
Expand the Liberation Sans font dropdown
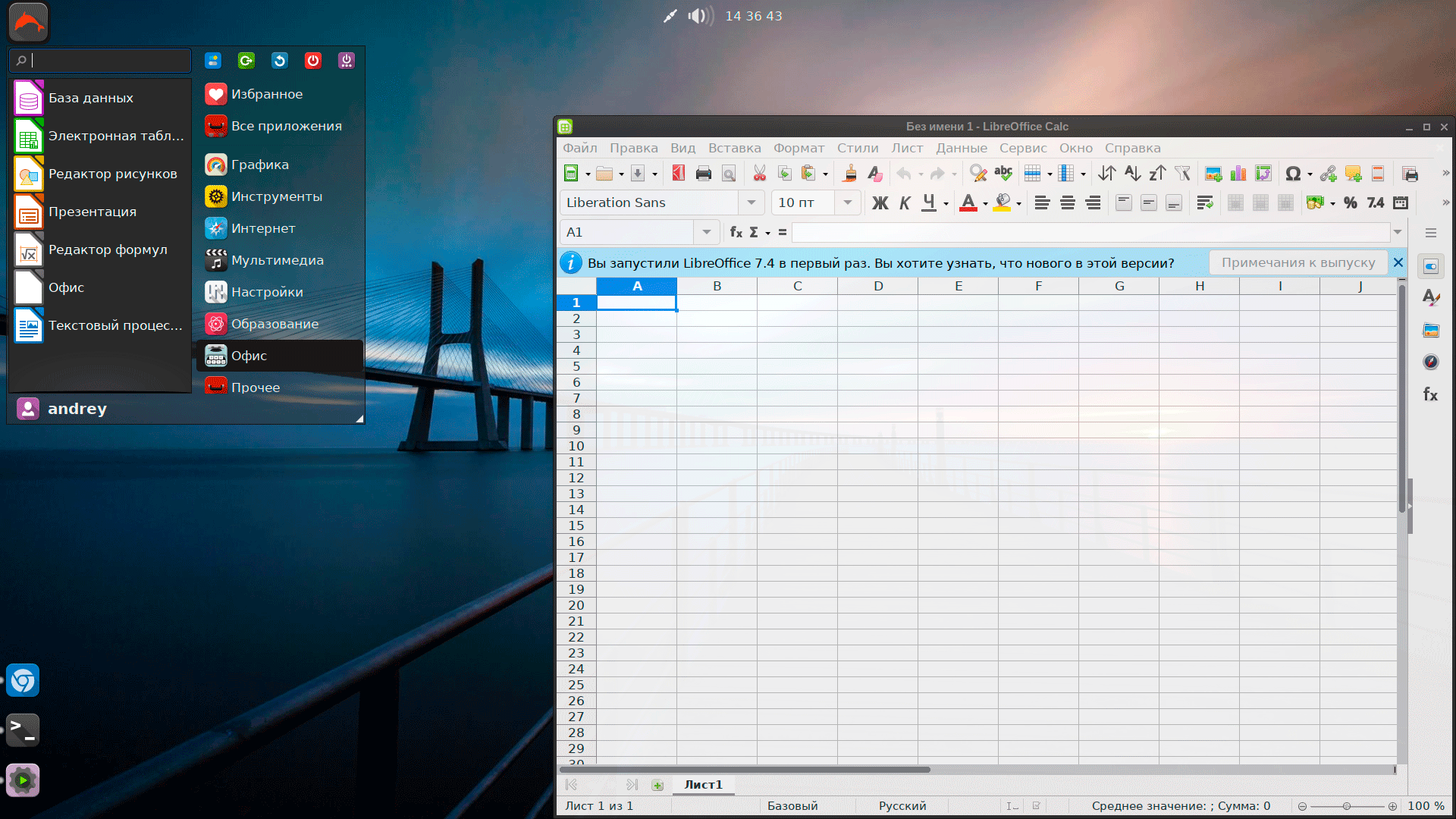751,202
